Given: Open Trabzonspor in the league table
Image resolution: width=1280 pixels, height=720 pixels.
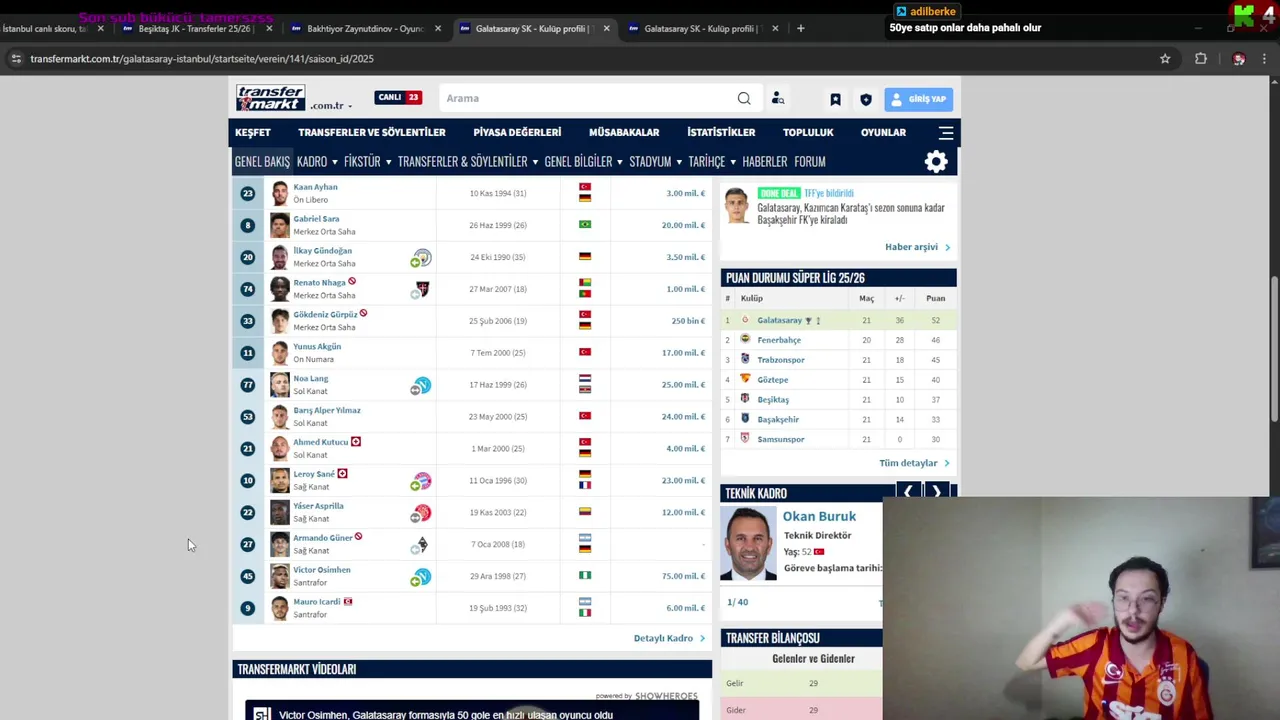Looking at the screenshot, I should (x=781, y=360).
